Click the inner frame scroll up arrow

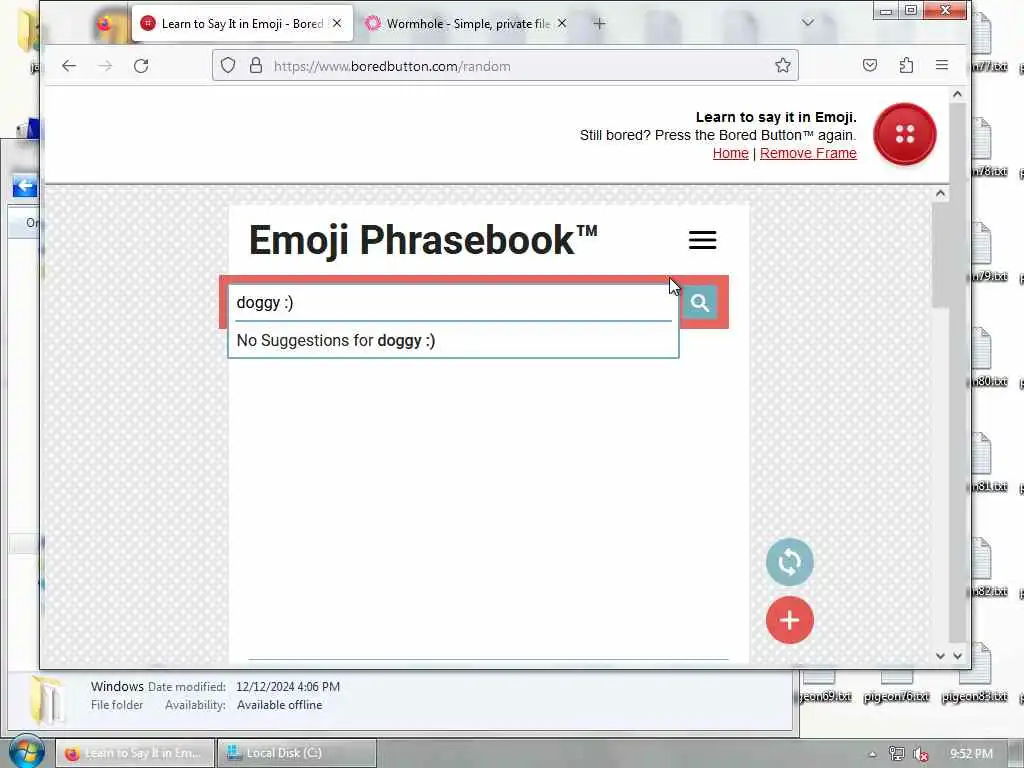tap(940, 193)
